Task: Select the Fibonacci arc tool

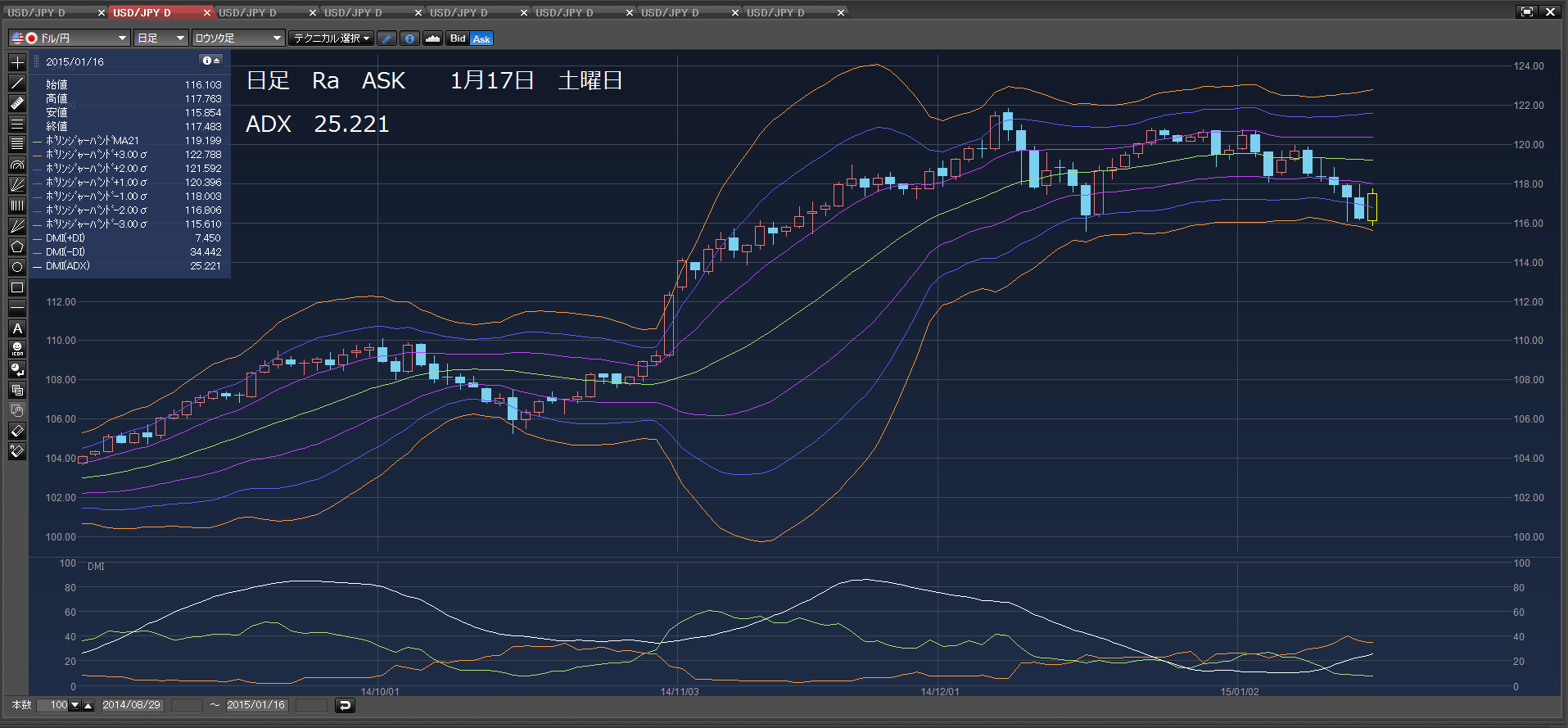Action: 17,165
